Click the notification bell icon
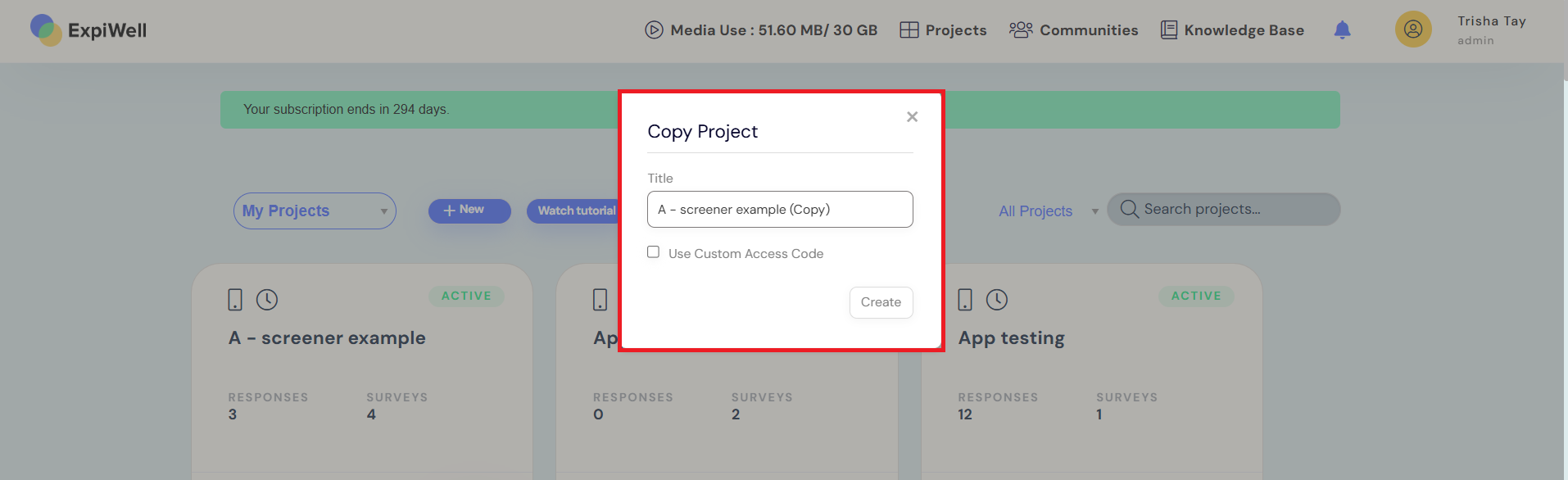This screenshot has width=1568, height=480. click(x=1342, y=30)
